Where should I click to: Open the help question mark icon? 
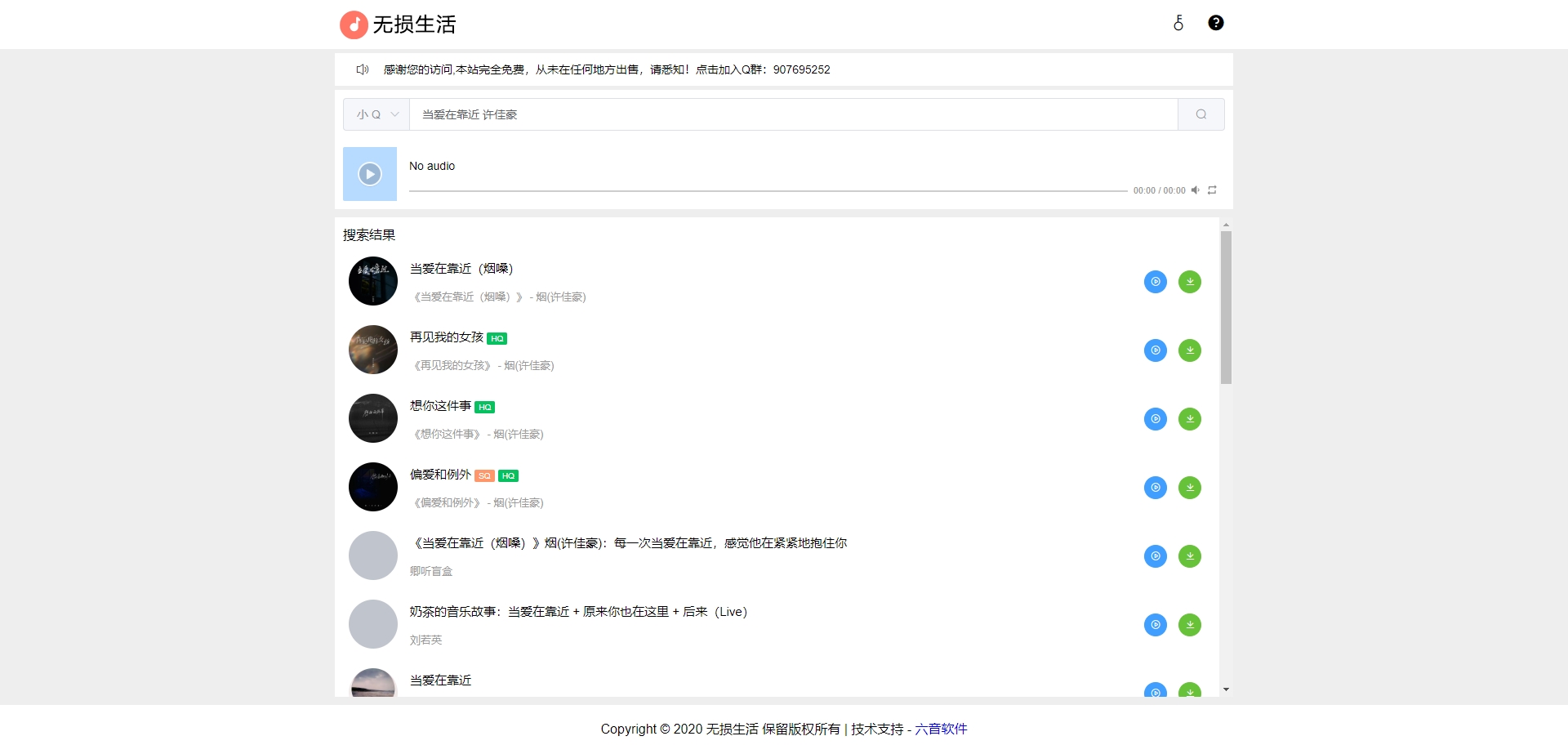(x=1215, y=22)
